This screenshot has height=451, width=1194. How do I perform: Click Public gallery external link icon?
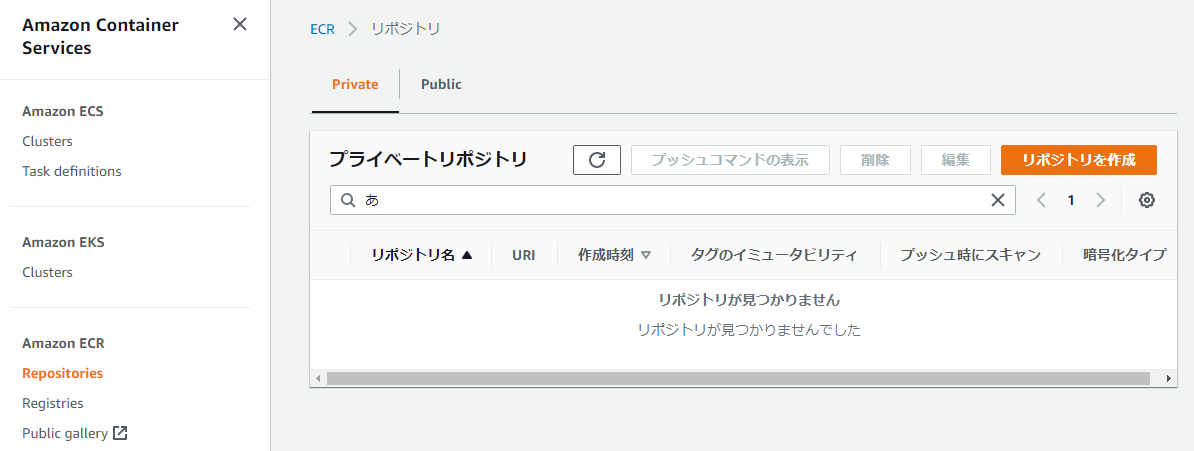coord(120,433)
